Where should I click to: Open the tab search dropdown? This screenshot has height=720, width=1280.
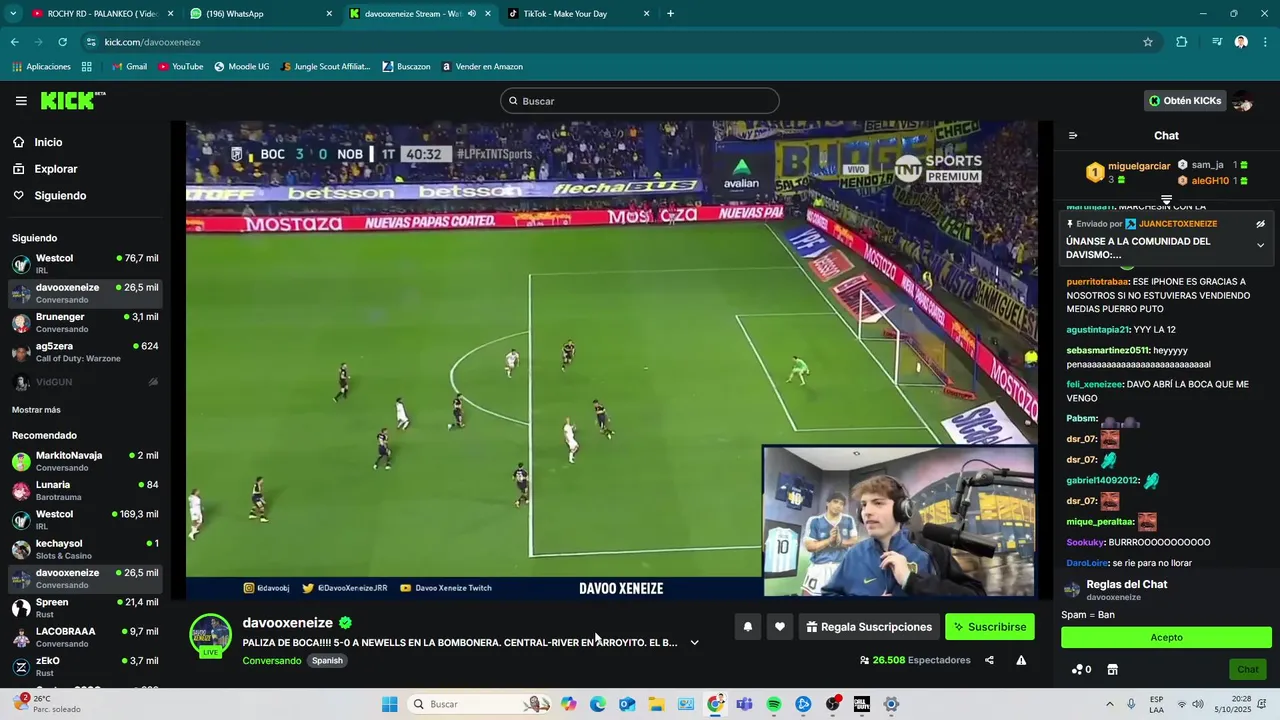point(13,14)
